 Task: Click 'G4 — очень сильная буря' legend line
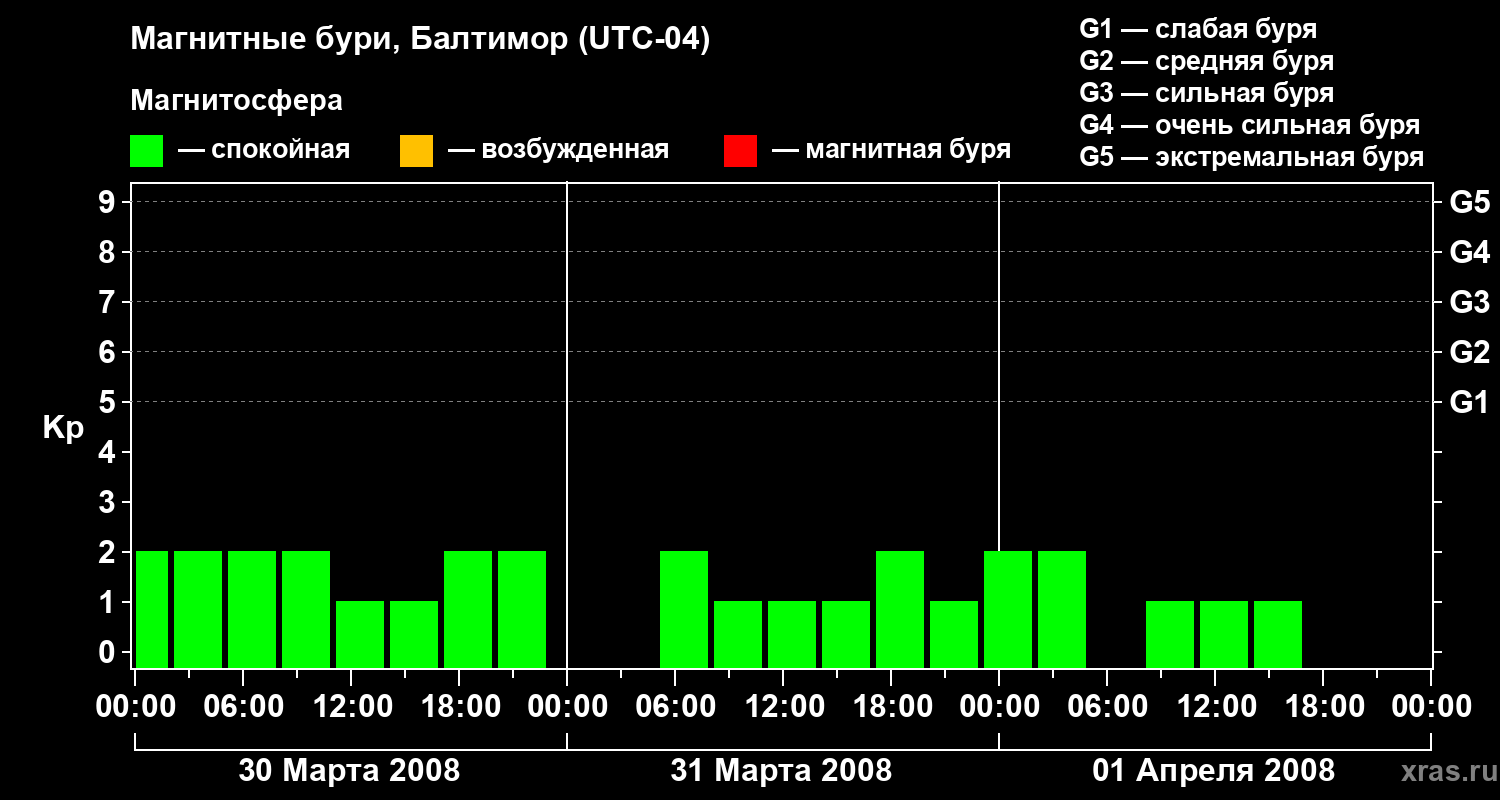pos(1250,125)
